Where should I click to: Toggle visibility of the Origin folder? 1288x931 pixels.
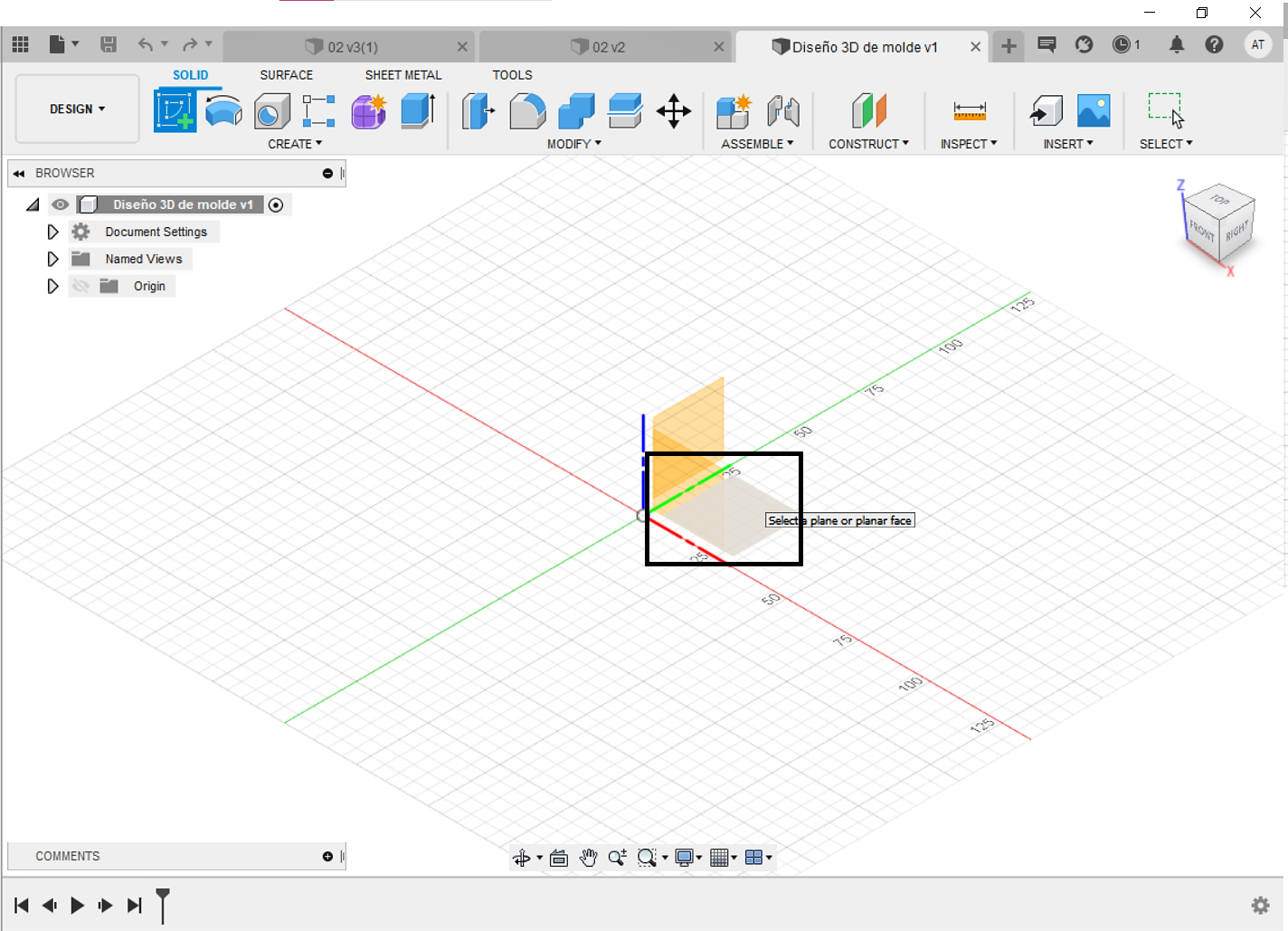point(80,286)
